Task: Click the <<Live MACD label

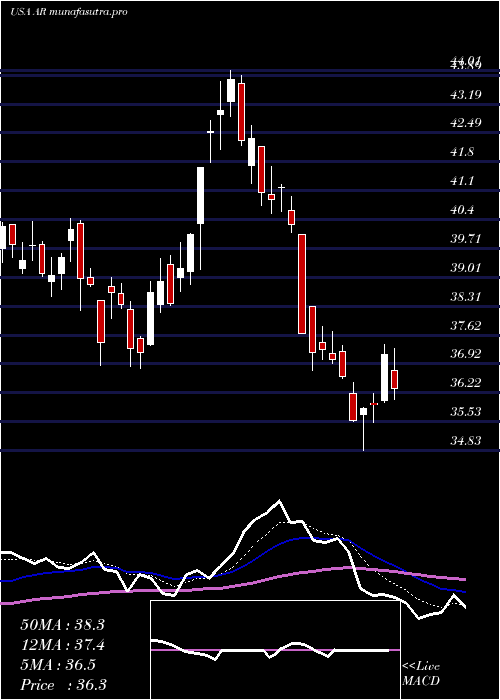Action: [421, 674]
